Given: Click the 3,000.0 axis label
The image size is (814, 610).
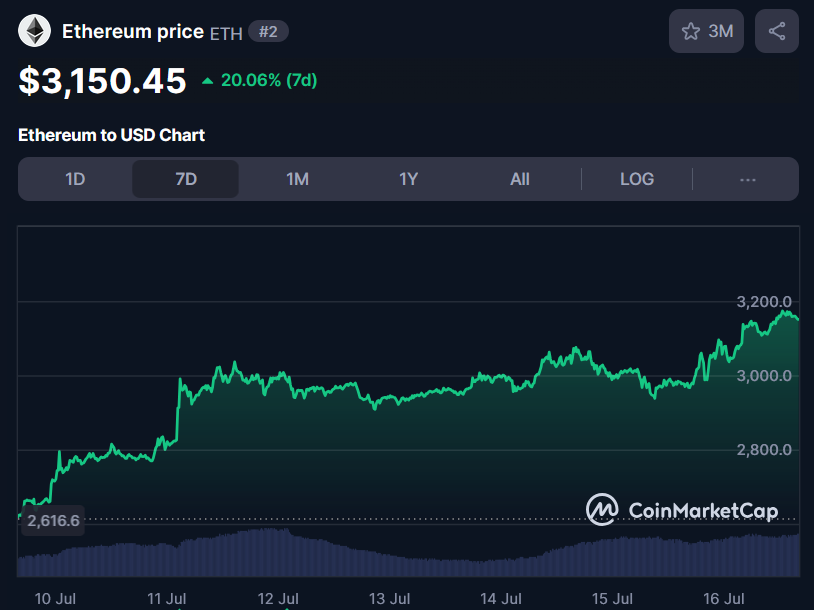Looking at the screenshot, I should click(764, 376).
